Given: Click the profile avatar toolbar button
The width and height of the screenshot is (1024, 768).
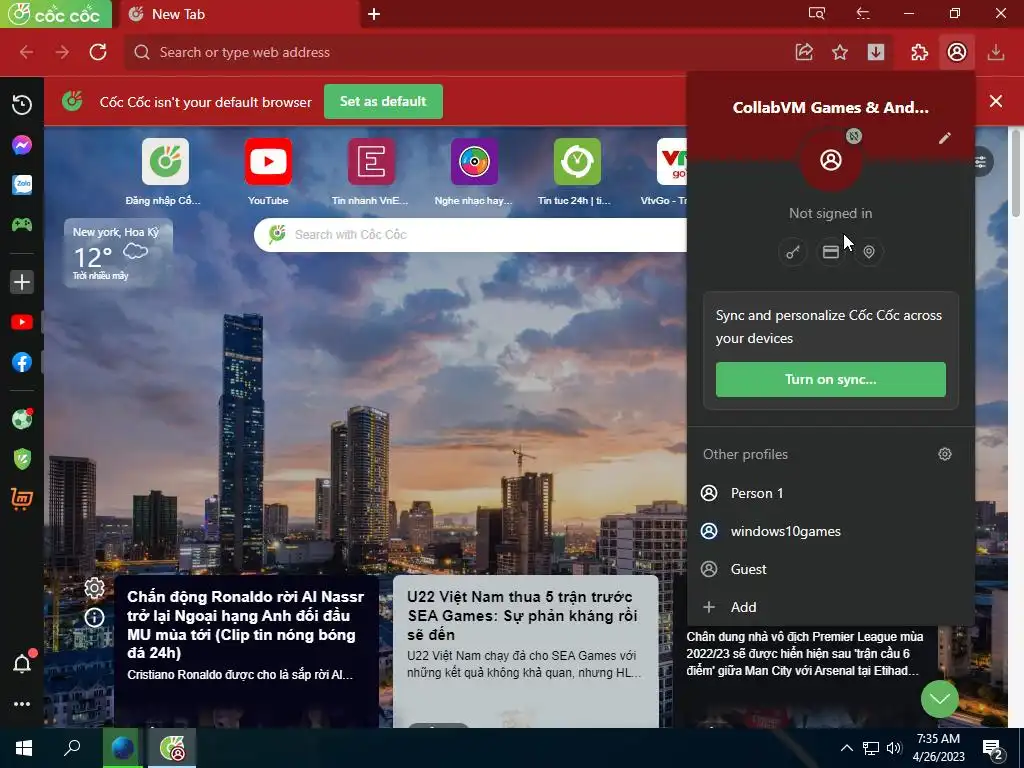Looking at the screenshot, I should [957, 52].
